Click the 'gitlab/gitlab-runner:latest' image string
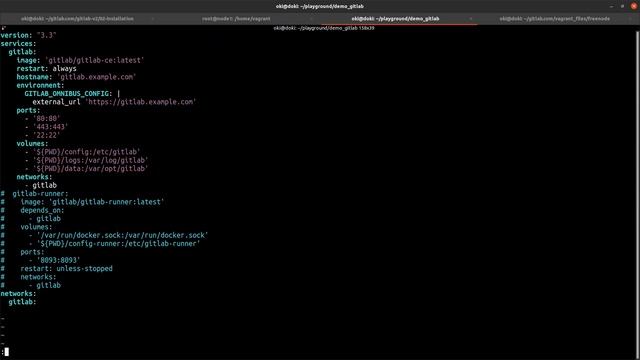 pyautogui.click(x=106, y=202)
